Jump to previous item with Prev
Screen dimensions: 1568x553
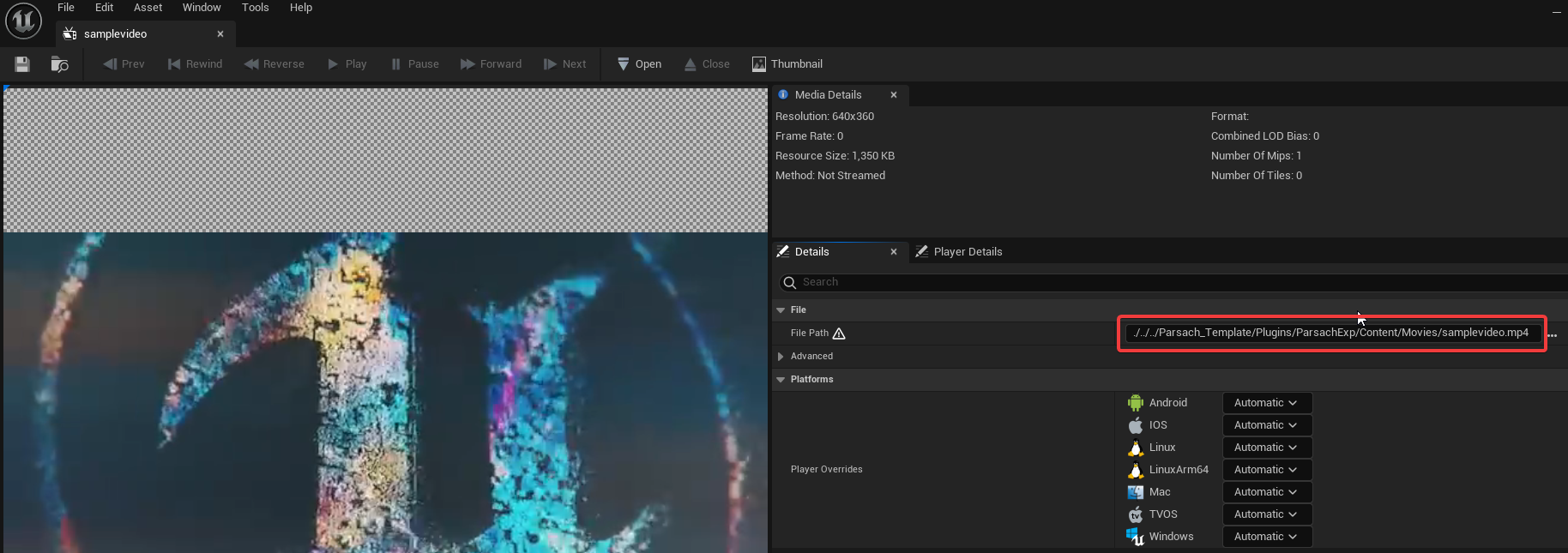click(124, 64)
